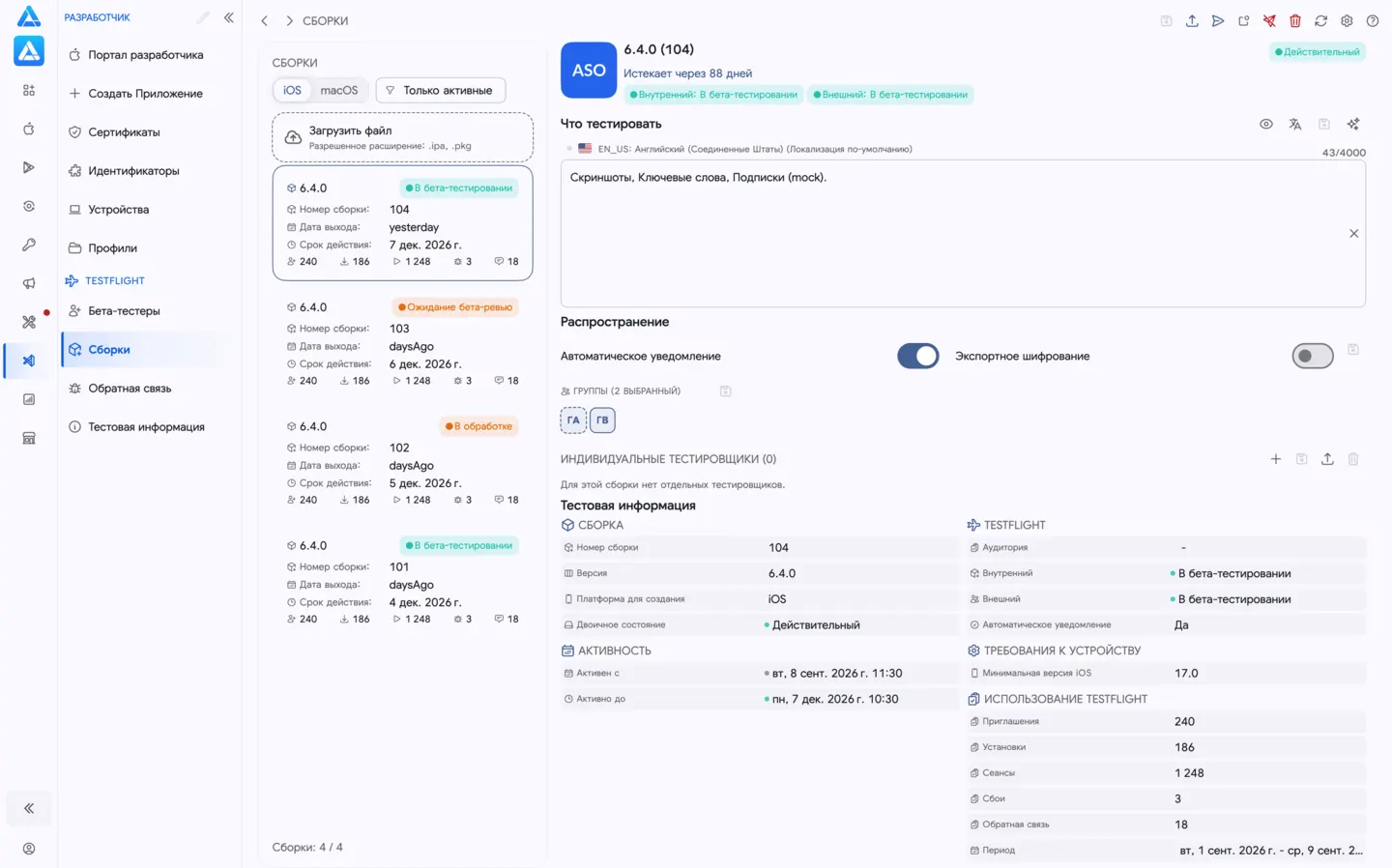Click the ASO app icon thumbnail
Viewport: 1392px width, 868px height.
(x=589, y=70)
